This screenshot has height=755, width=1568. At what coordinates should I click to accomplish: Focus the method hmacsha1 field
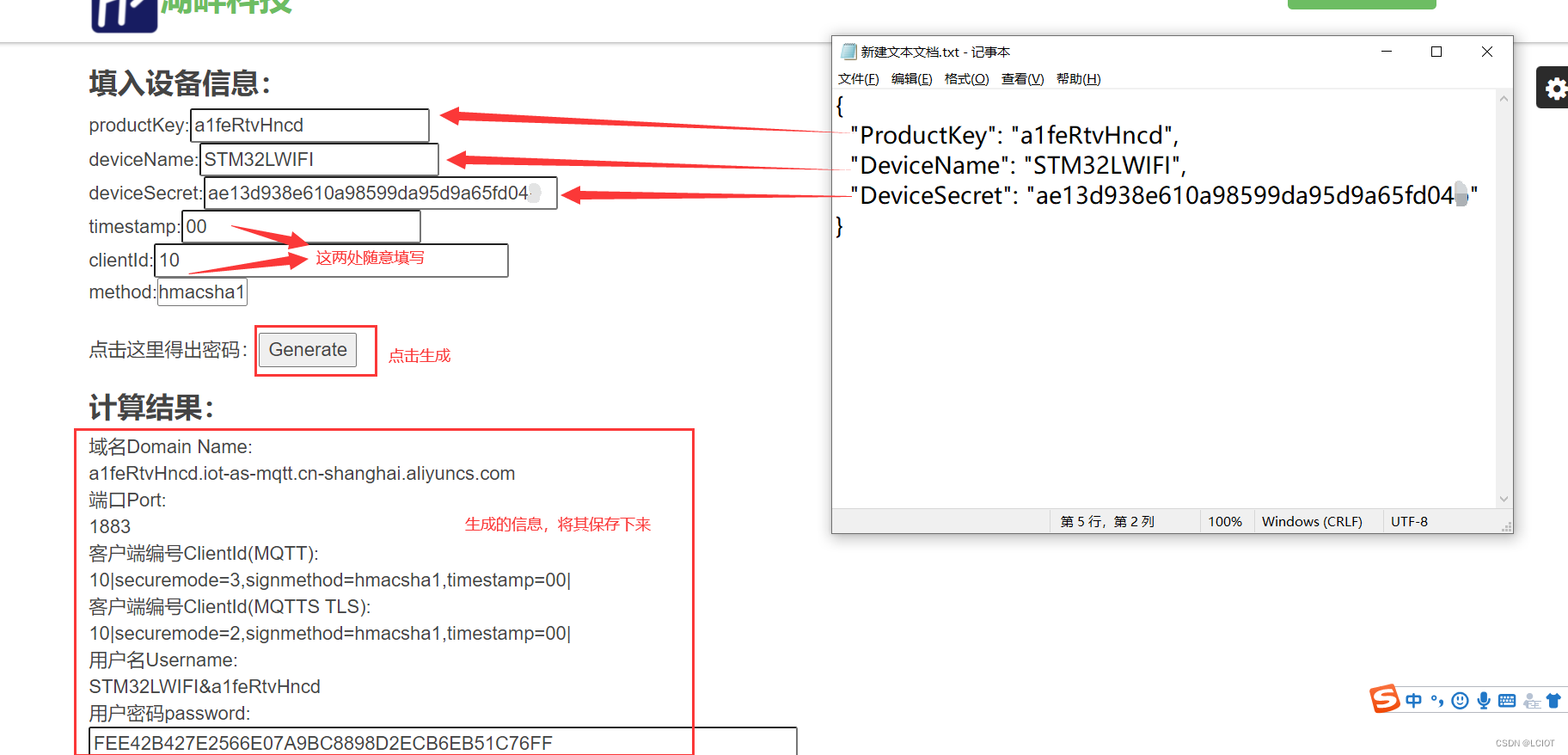pyautogui.click(x=202, y=292)
